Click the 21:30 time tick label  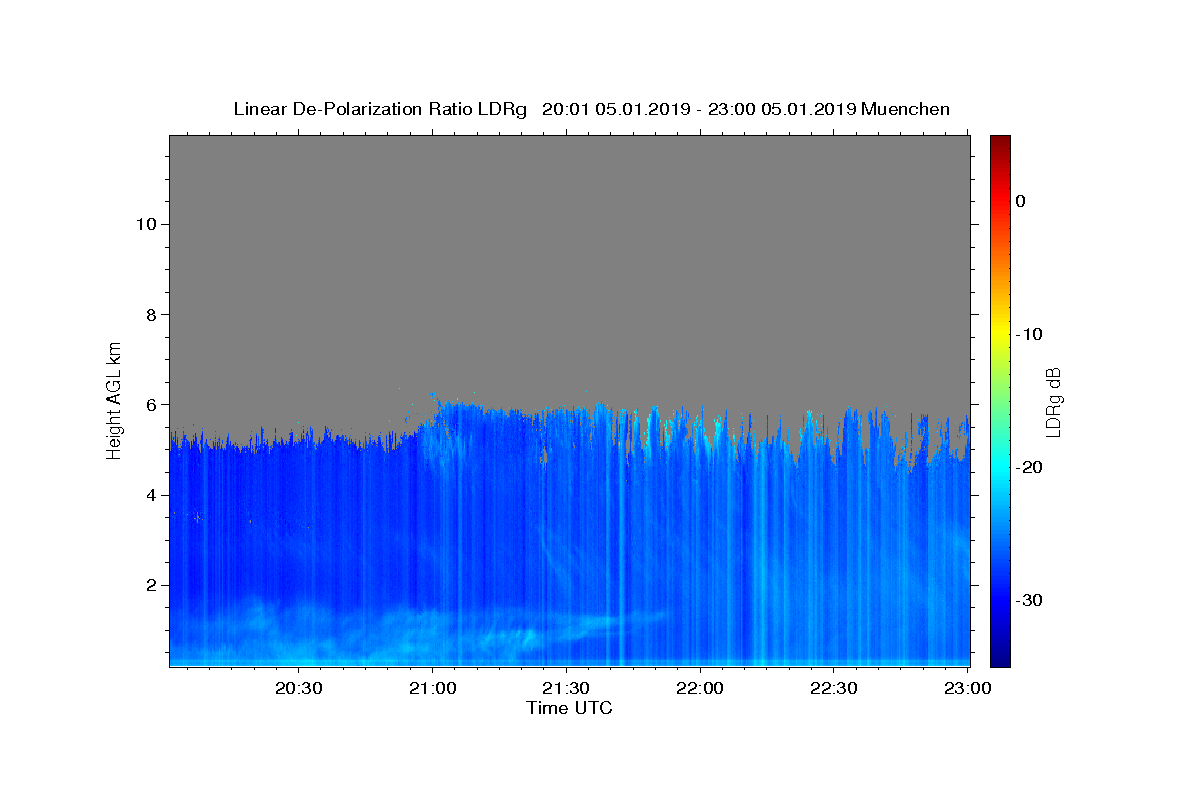(567, 688)
